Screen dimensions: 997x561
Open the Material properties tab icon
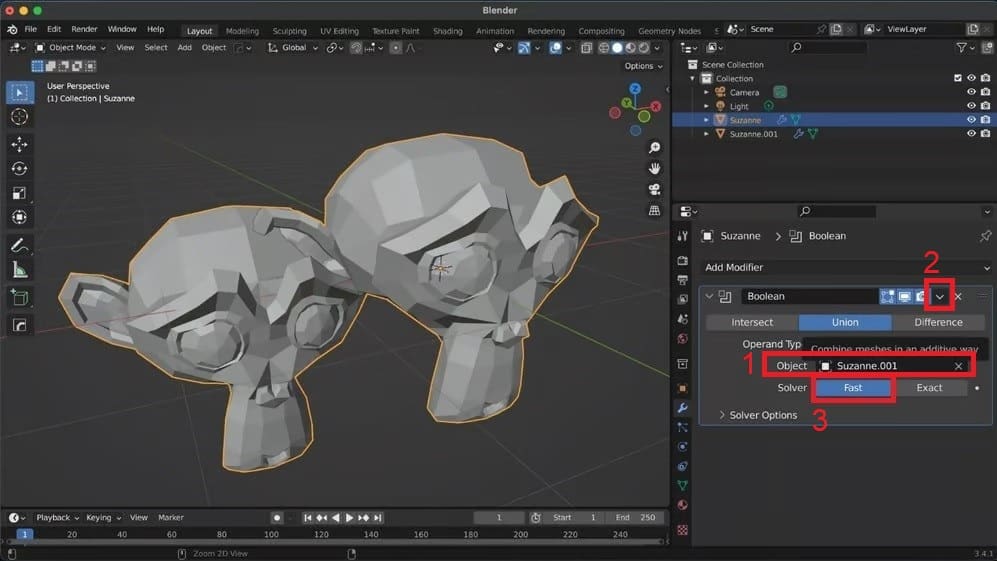pos(682,505)
